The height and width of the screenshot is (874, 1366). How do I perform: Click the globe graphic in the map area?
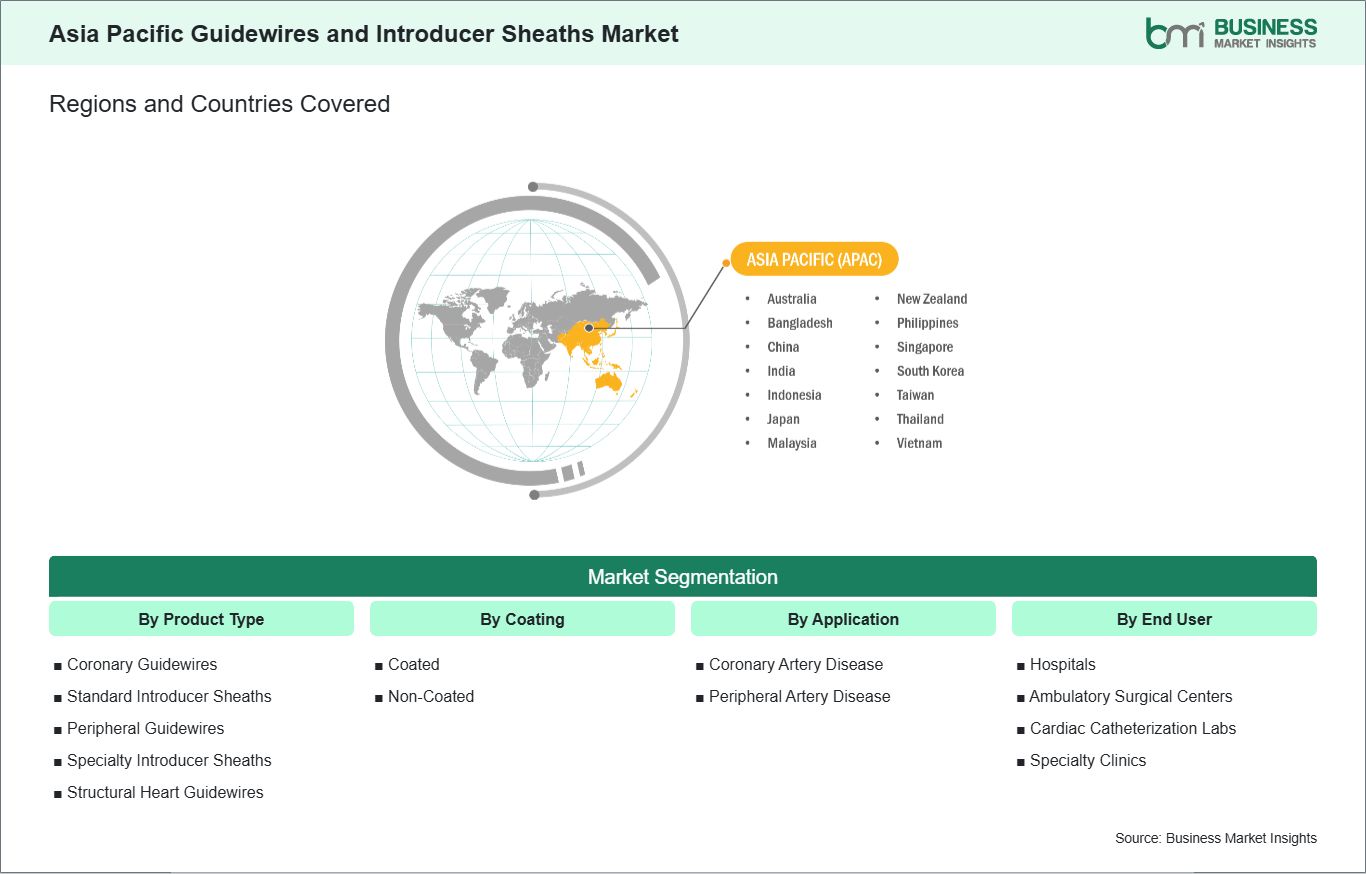(535, 340)
